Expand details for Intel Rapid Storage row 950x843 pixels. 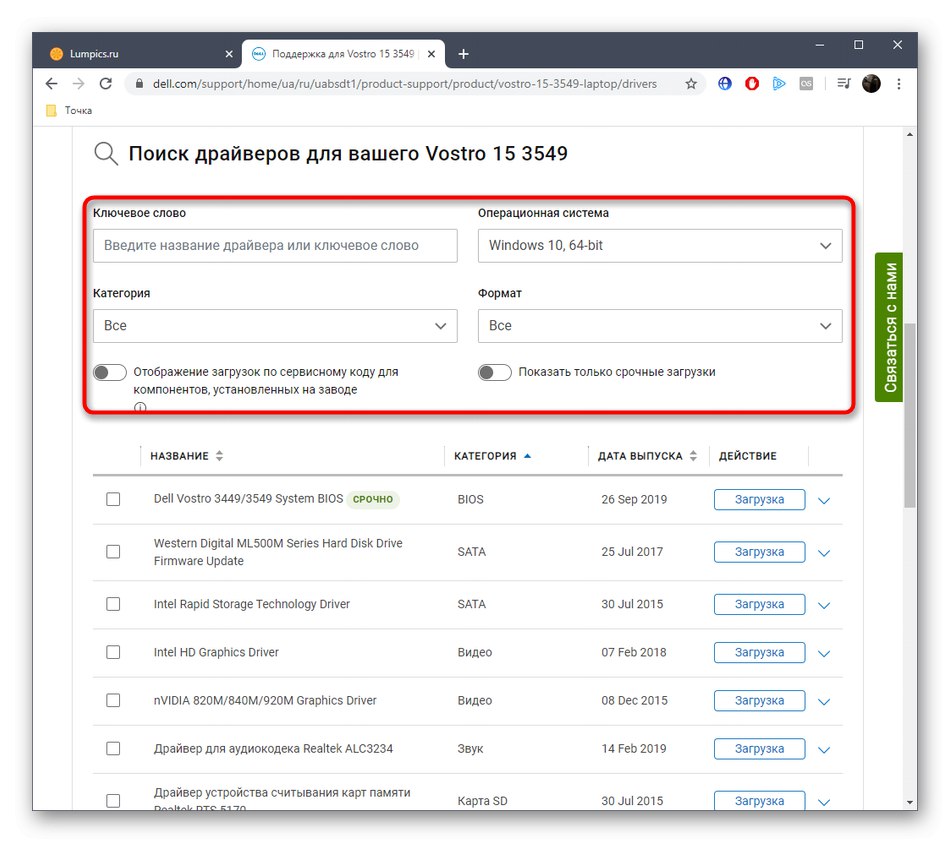pyautogui.click(x=824, y=605)
